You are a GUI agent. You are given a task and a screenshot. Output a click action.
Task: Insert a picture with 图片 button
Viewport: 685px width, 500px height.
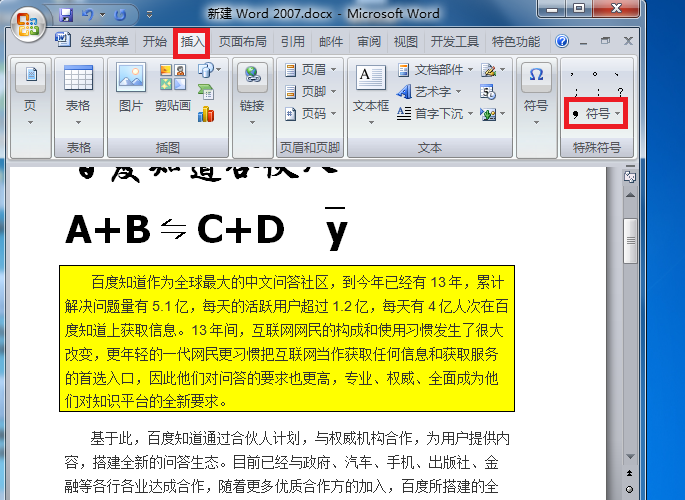131,87
